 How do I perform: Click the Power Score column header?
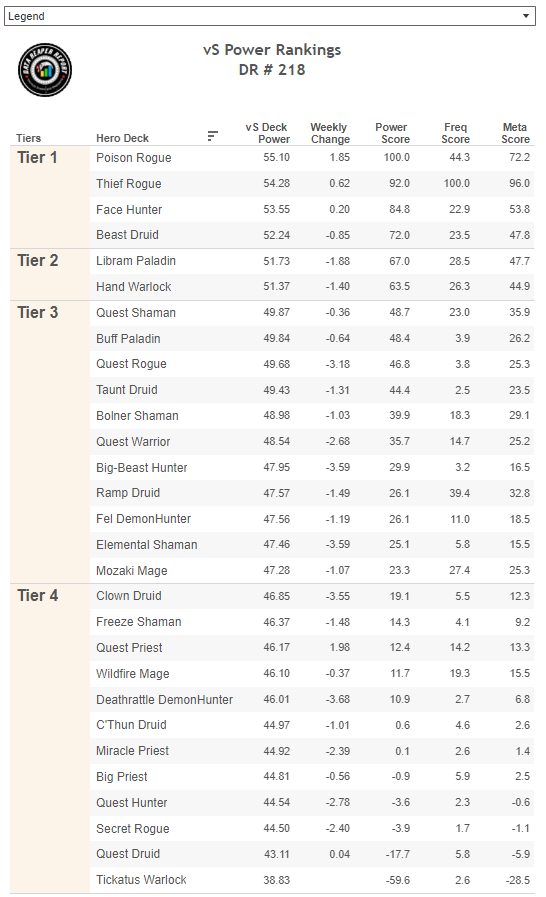click(393, 133)
